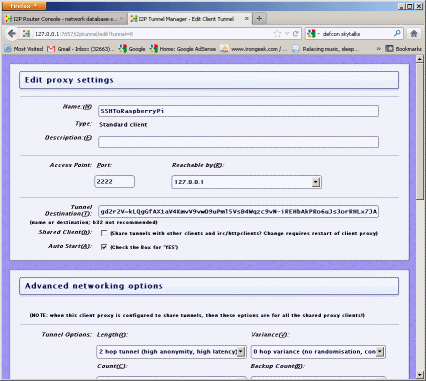
Task: Click the page scrollbar up arrow
Action: (x=420, y=59)
